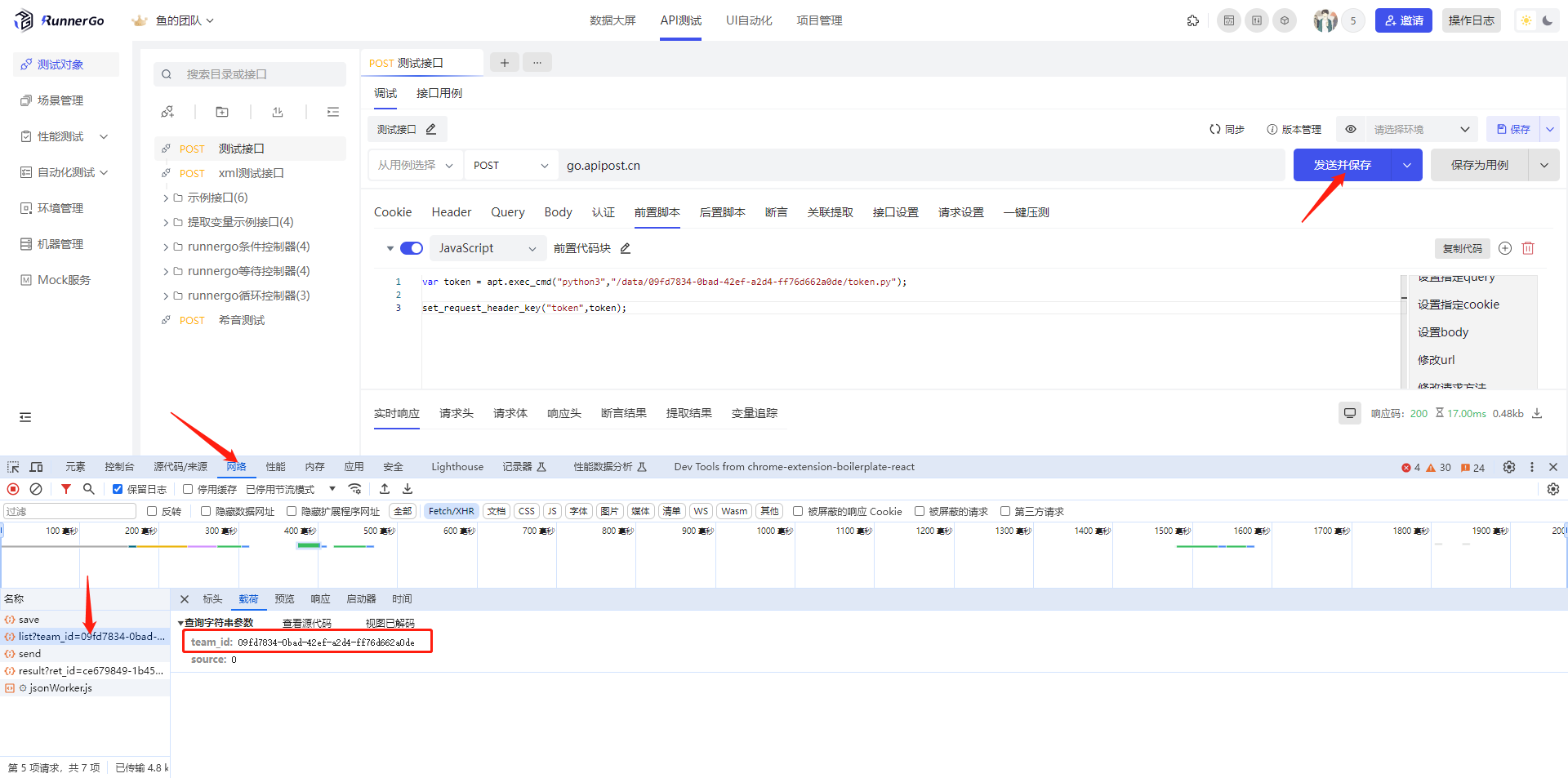This screenshot has width=1568, height=778.
Task: Click the 复制代码 button
Action: 1462,248
